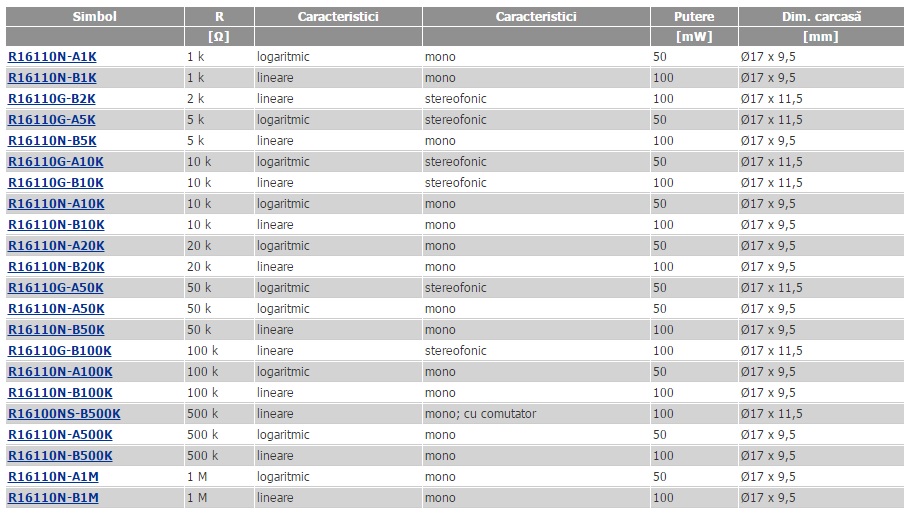Screen dimensions: 912x517
Task: Click the R16110N-A100K link
Action: pos(60,372)
